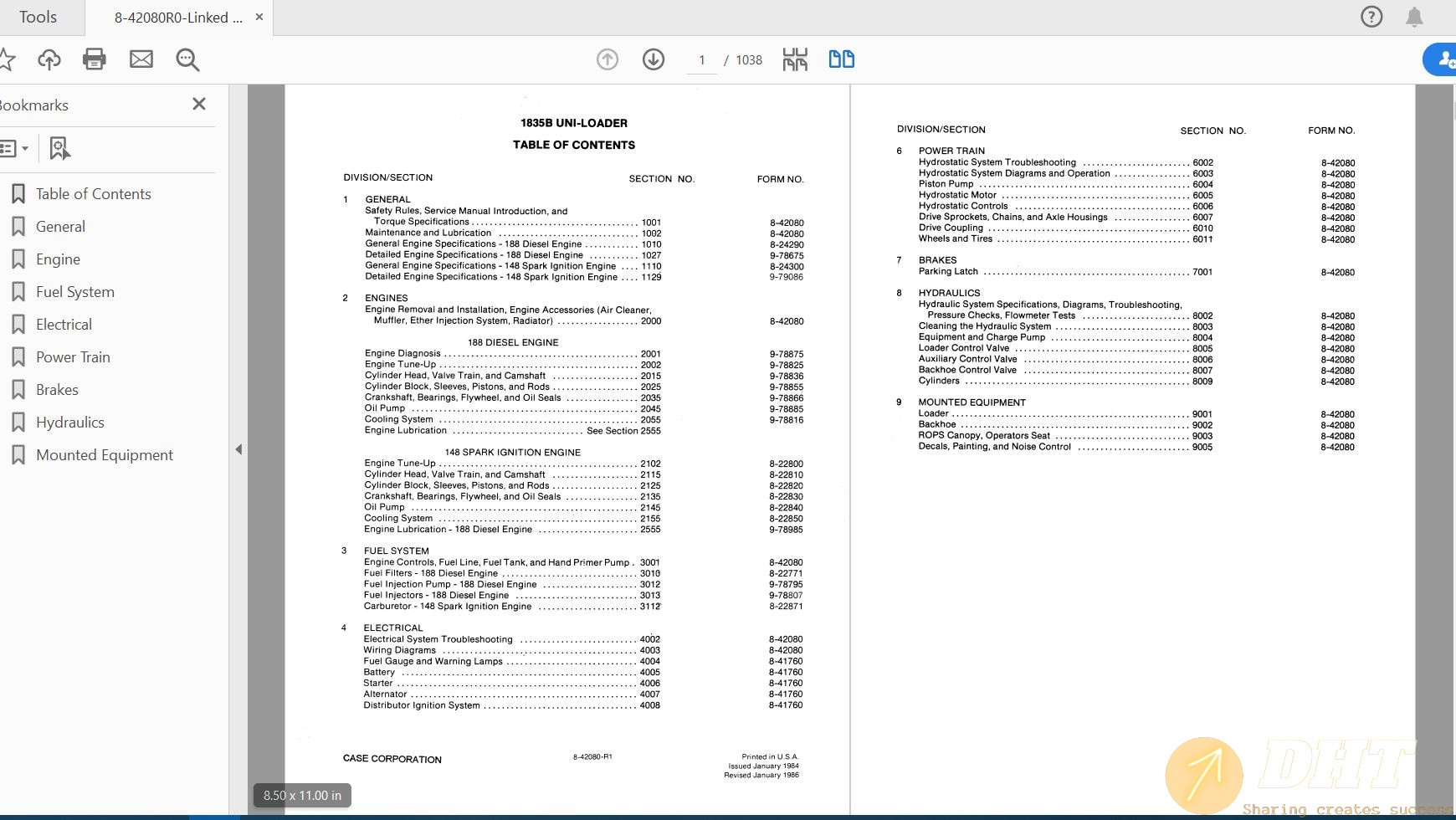The height and width of the screenshot is (820, 1456).
Task: Open the Mounted Equipment bookmark
Action: pos(105,455)
